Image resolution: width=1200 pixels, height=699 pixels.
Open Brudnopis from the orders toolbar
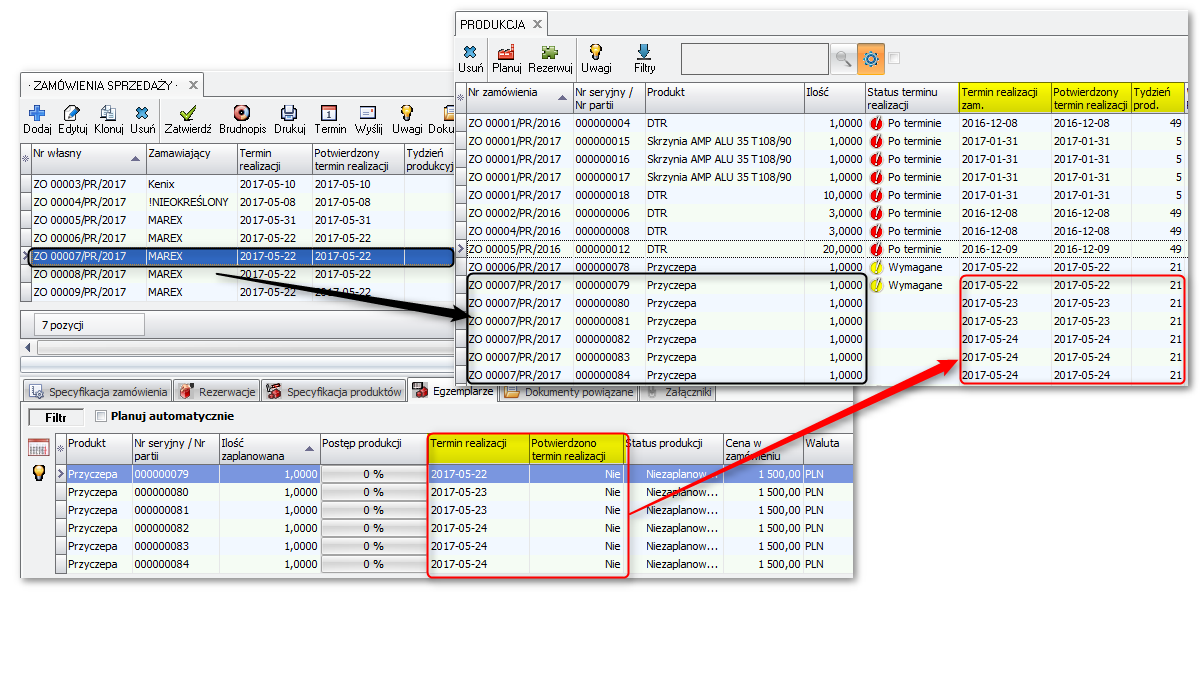click(241, 113)
